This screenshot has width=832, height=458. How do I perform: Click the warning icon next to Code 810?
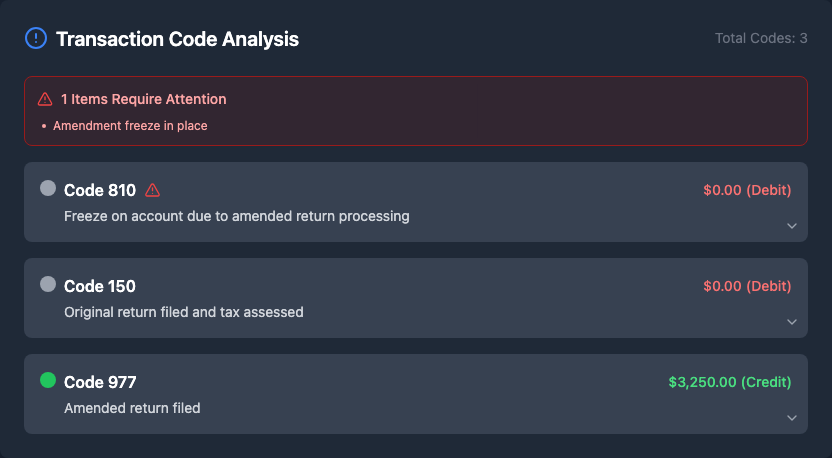click(153, 190)
